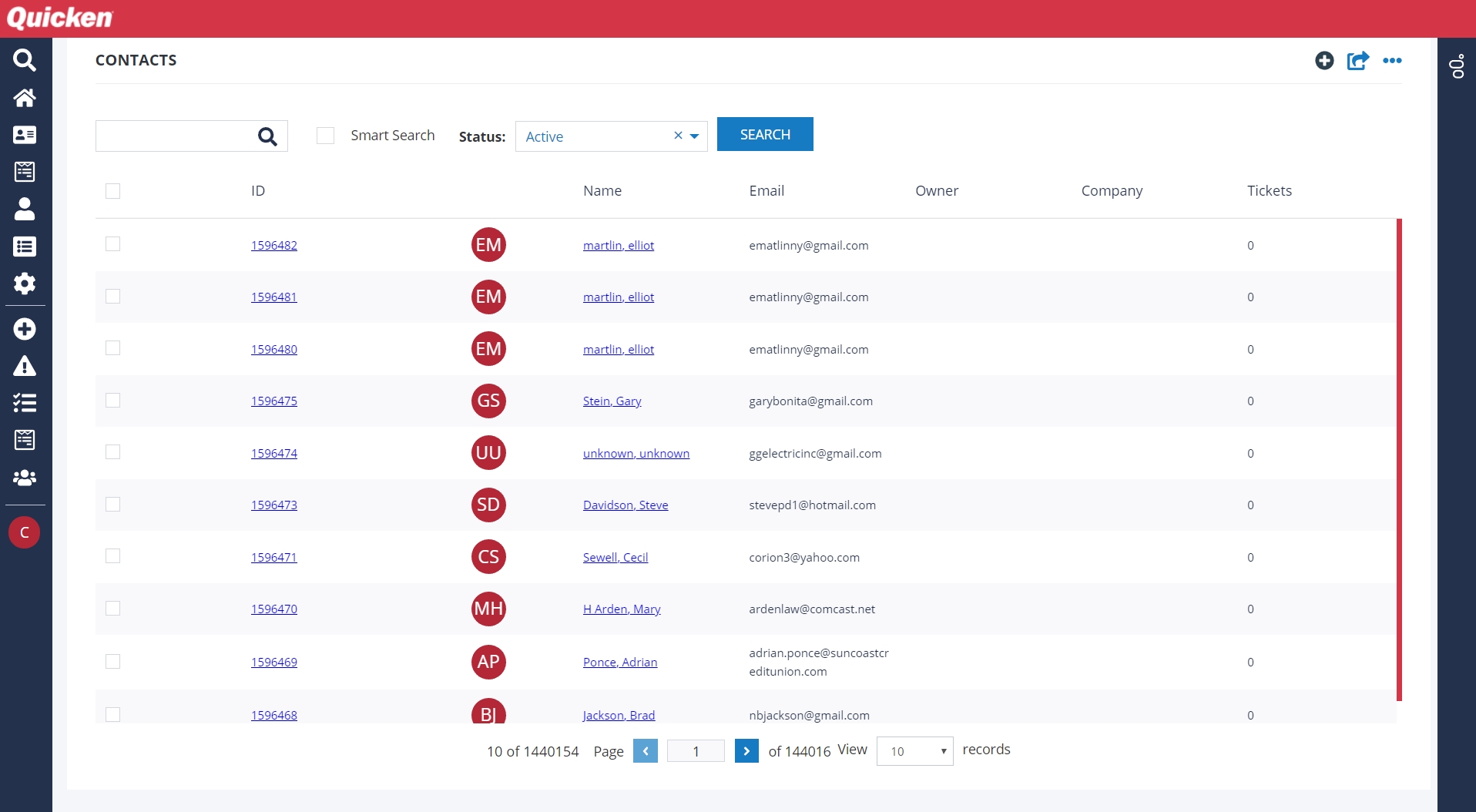Enable the Smart Search checkbox
Image resolution: width=1476 pixels, height=812 pixels.
[326, 136]
